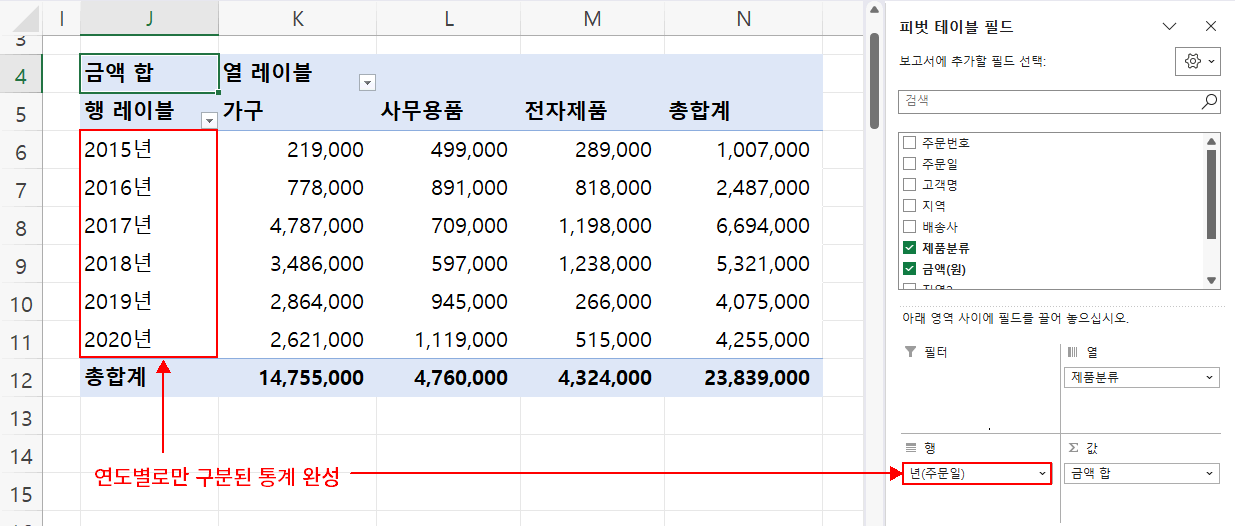Select column M header
Viewport: 1235px width, 526px height.
tap(592, 17)
